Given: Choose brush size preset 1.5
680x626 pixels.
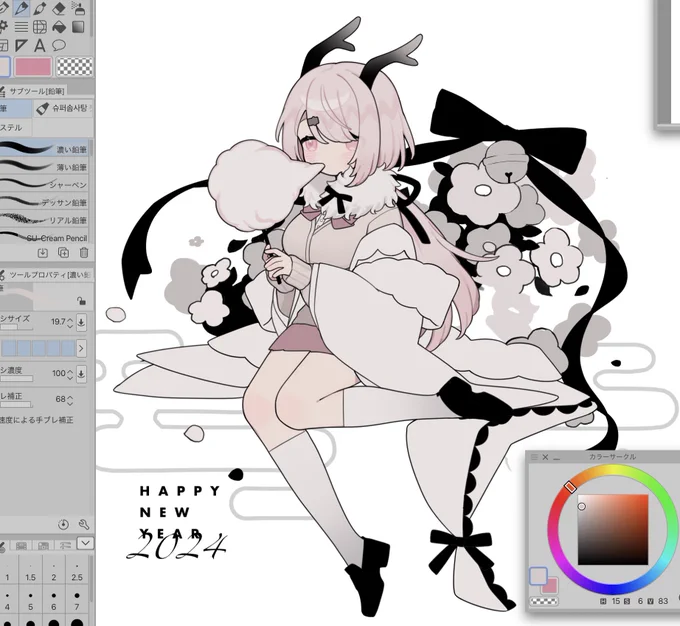Looking at the screenshot, I should [x=30, y=572].
